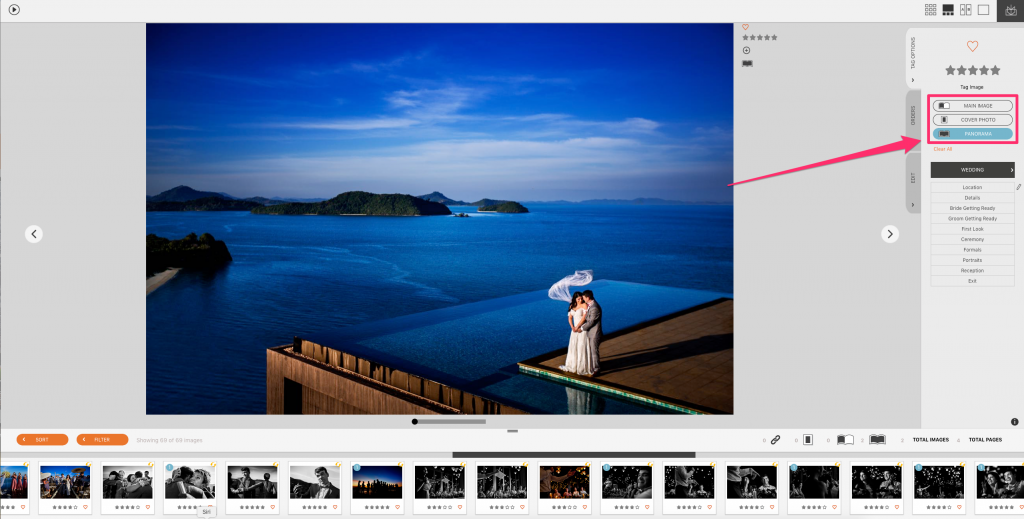Click the Clear All link
The width and height of the screenshot is (1024, 519).
pos(942,149)
